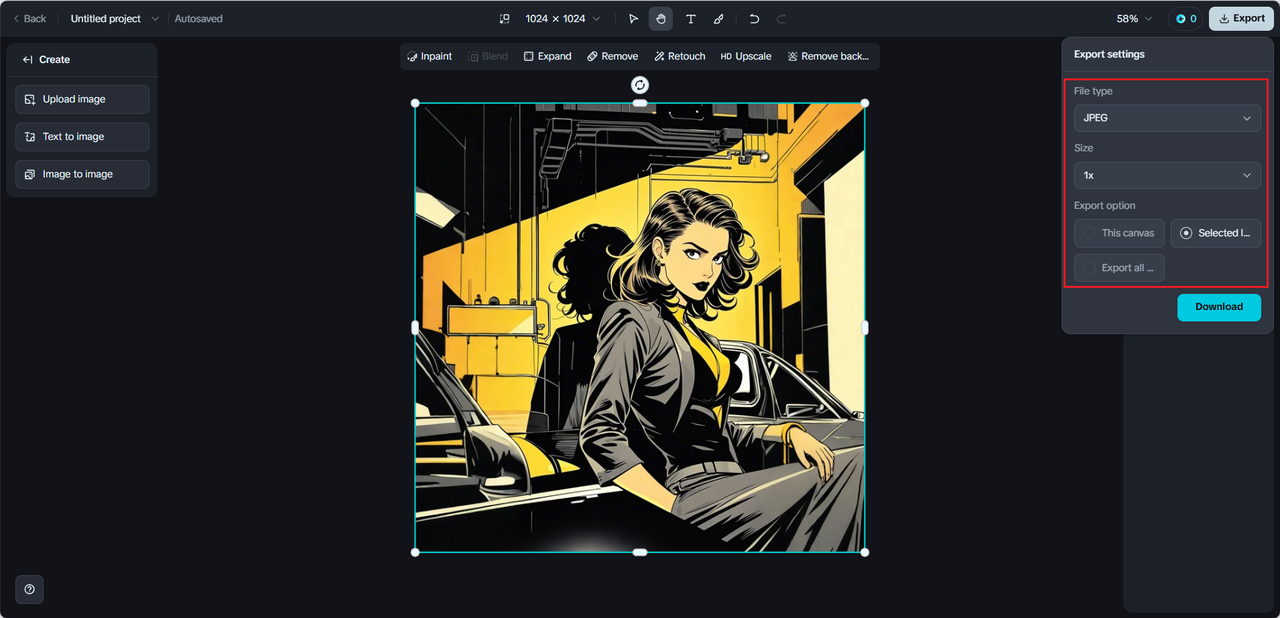This screenshot has width=1280, height=618.
Task: Open the 58% zoom level dropdown
Action: pyautogui.click(x=1135, y=19)
